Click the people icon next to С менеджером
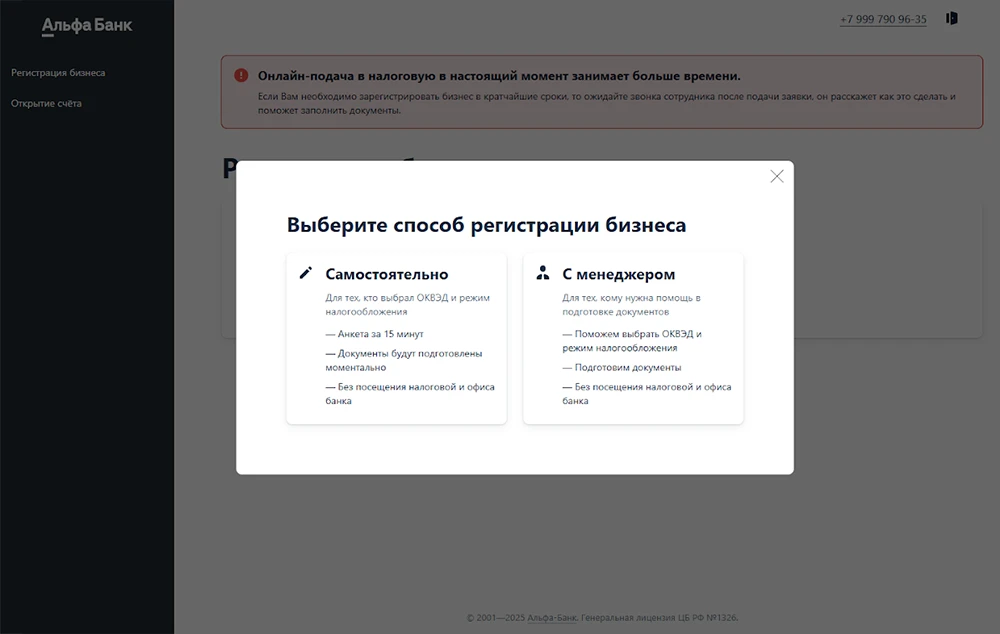This screenshot has height=634, width=1000. [543, 273]
